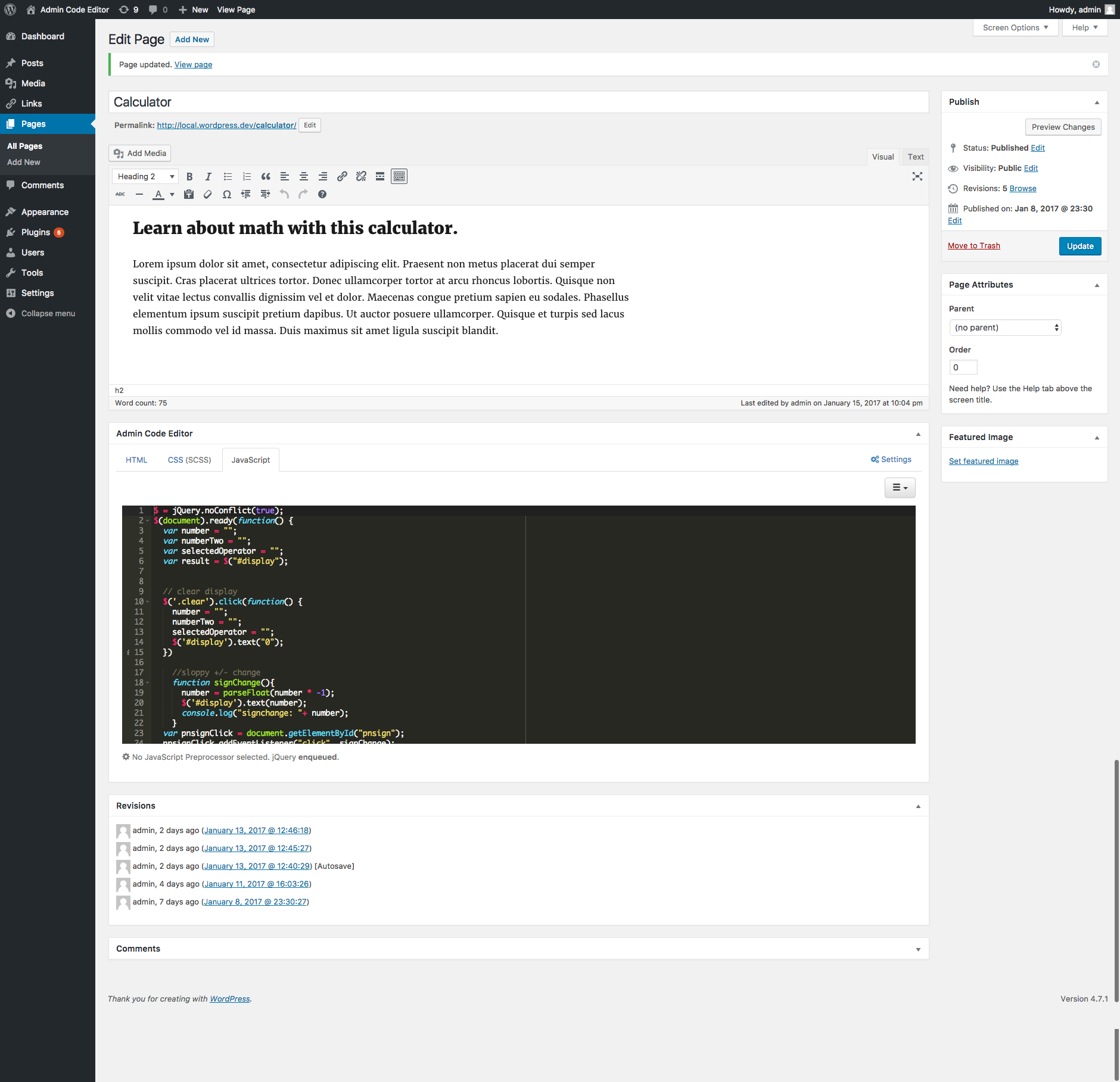Insert a Read More tag
Screen dimensions: 1120x1082
380,176
